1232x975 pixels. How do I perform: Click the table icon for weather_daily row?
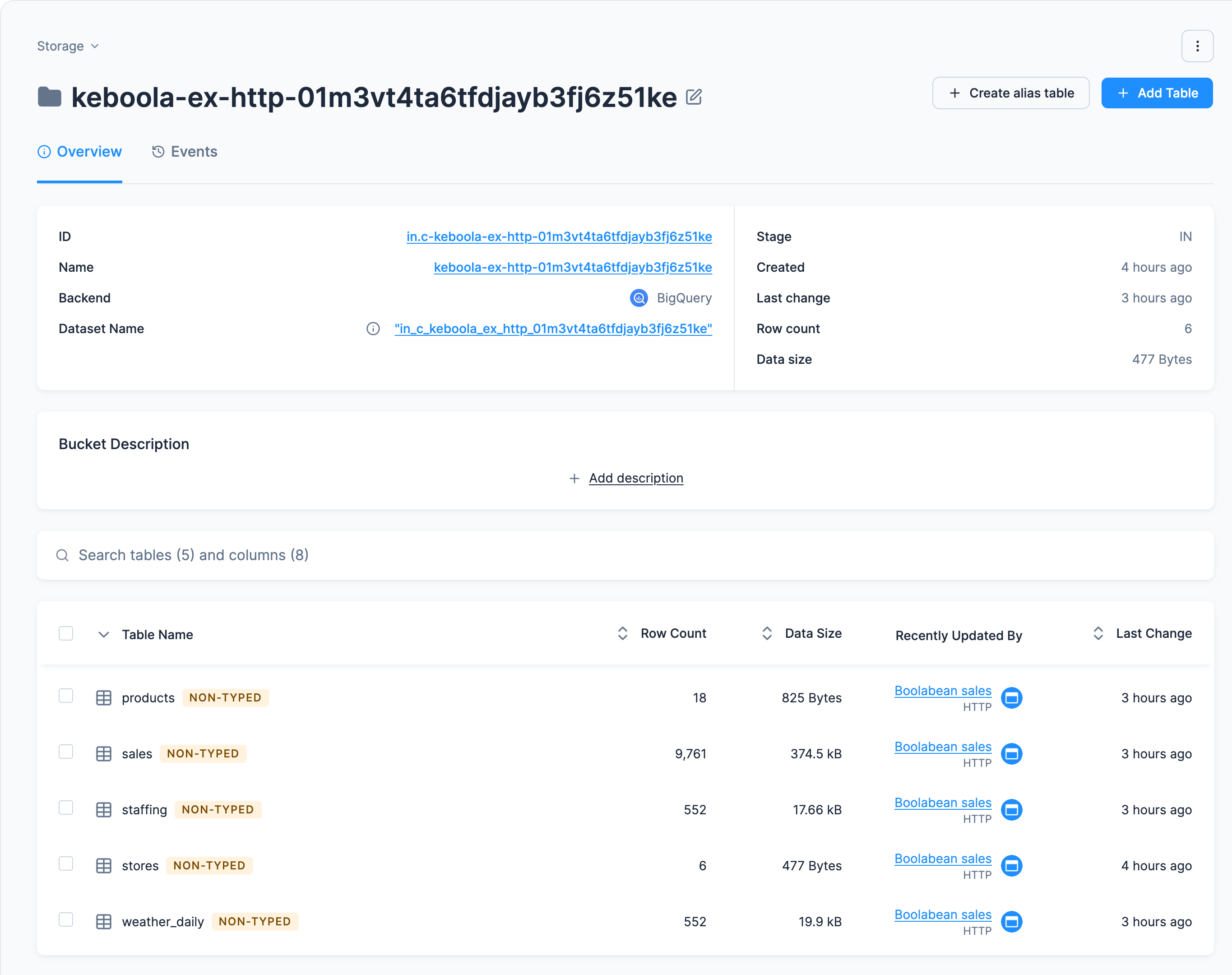click(103, 921)
